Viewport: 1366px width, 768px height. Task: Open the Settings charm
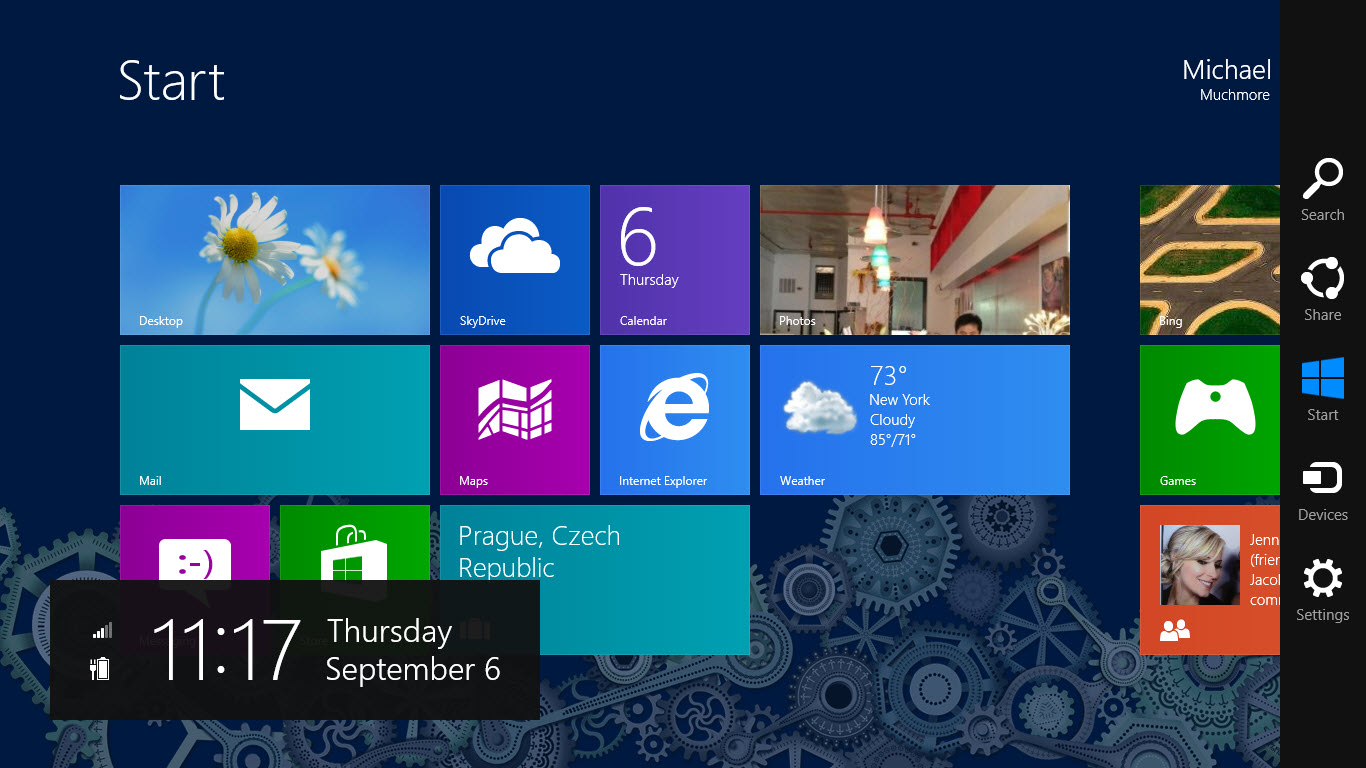point(1322,590)
